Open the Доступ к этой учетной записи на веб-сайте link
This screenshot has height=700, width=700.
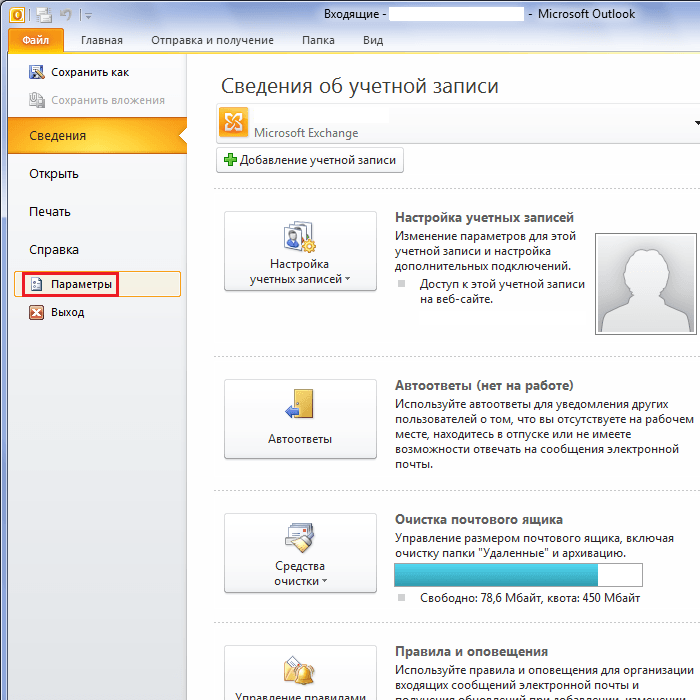pos(502,292)
